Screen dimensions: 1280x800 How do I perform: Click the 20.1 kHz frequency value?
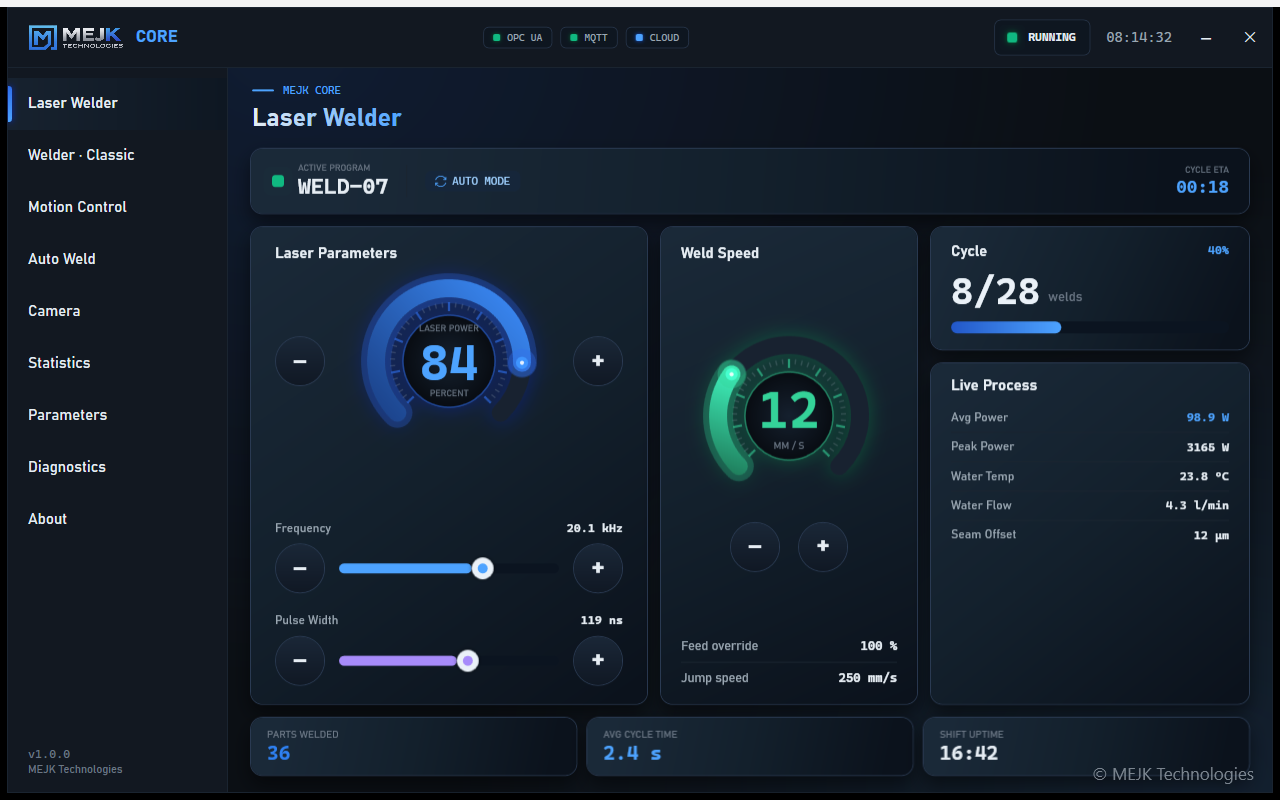click(x=594, y=528)
